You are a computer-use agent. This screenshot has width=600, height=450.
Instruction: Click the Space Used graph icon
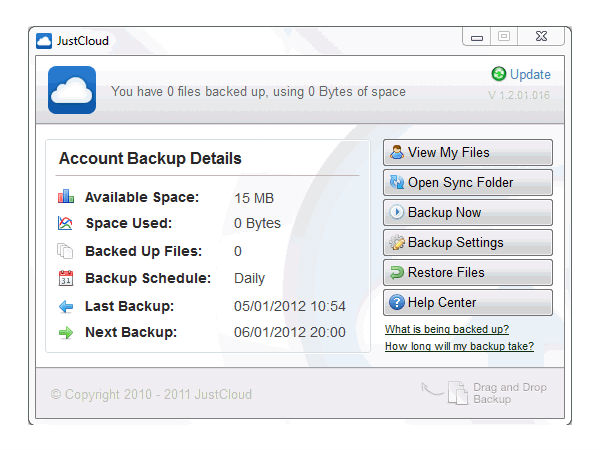point(65,223)
